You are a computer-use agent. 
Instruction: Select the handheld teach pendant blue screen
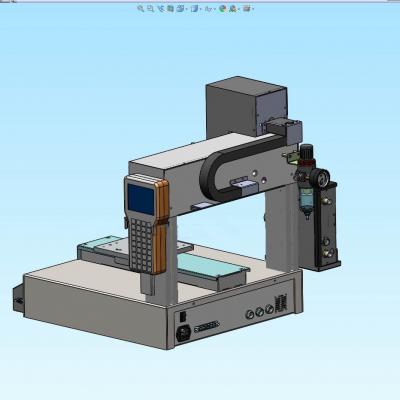[141, 199]
